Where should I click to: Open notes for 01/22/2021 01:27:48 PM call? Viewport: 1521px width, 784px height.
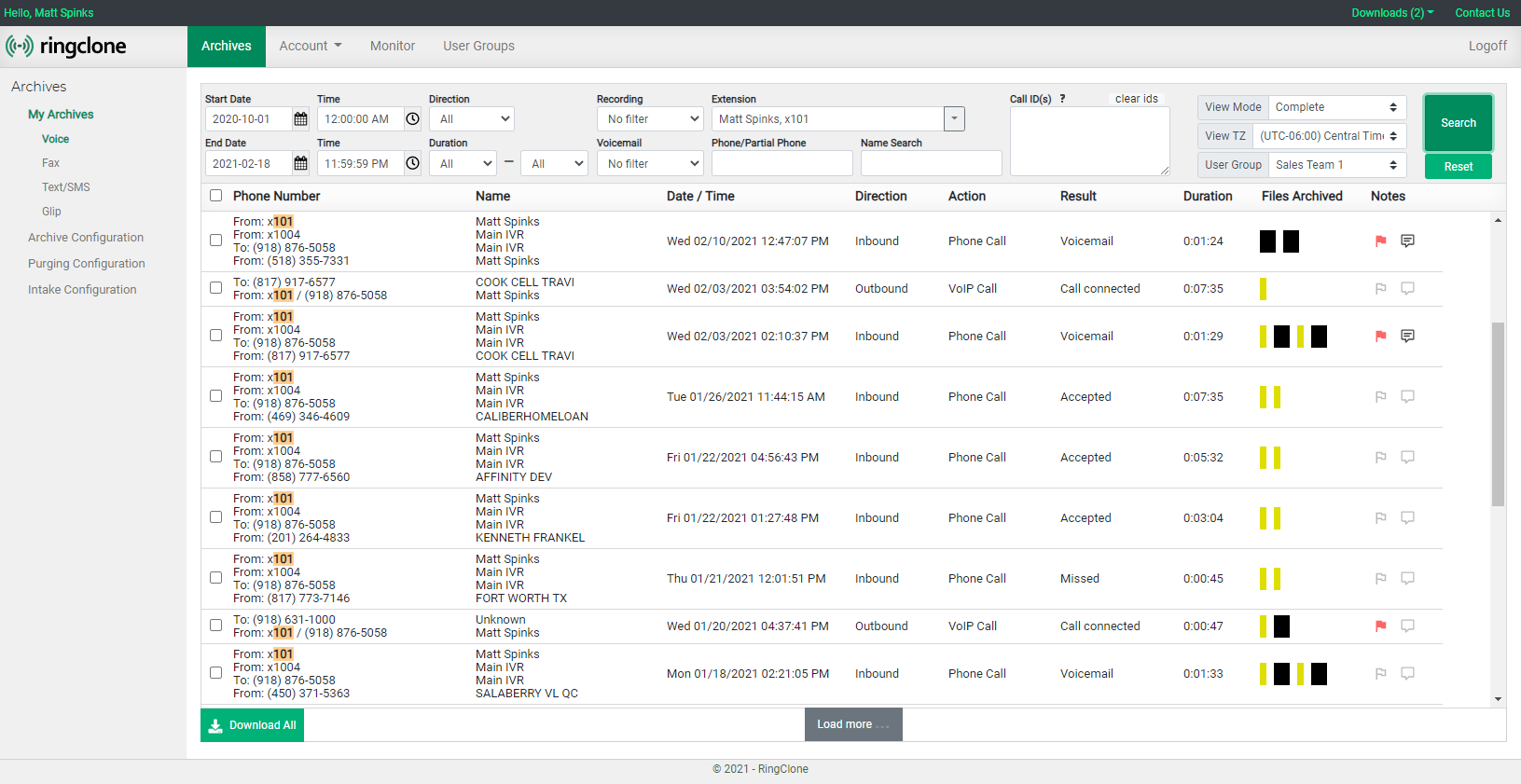1408,518
